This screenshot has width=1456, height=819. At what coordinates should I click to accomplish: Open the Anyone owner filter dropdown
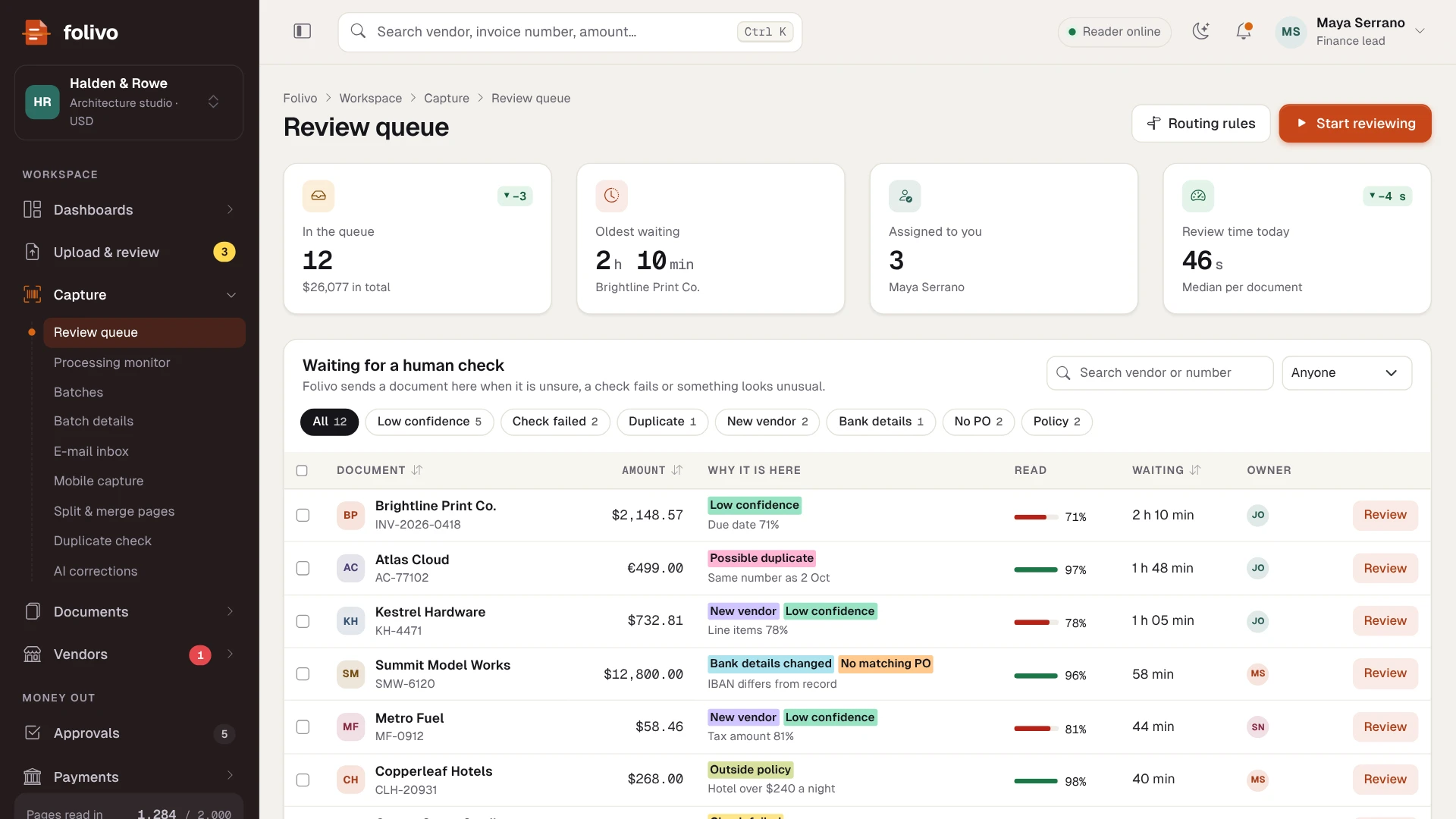coord(1346,373)
